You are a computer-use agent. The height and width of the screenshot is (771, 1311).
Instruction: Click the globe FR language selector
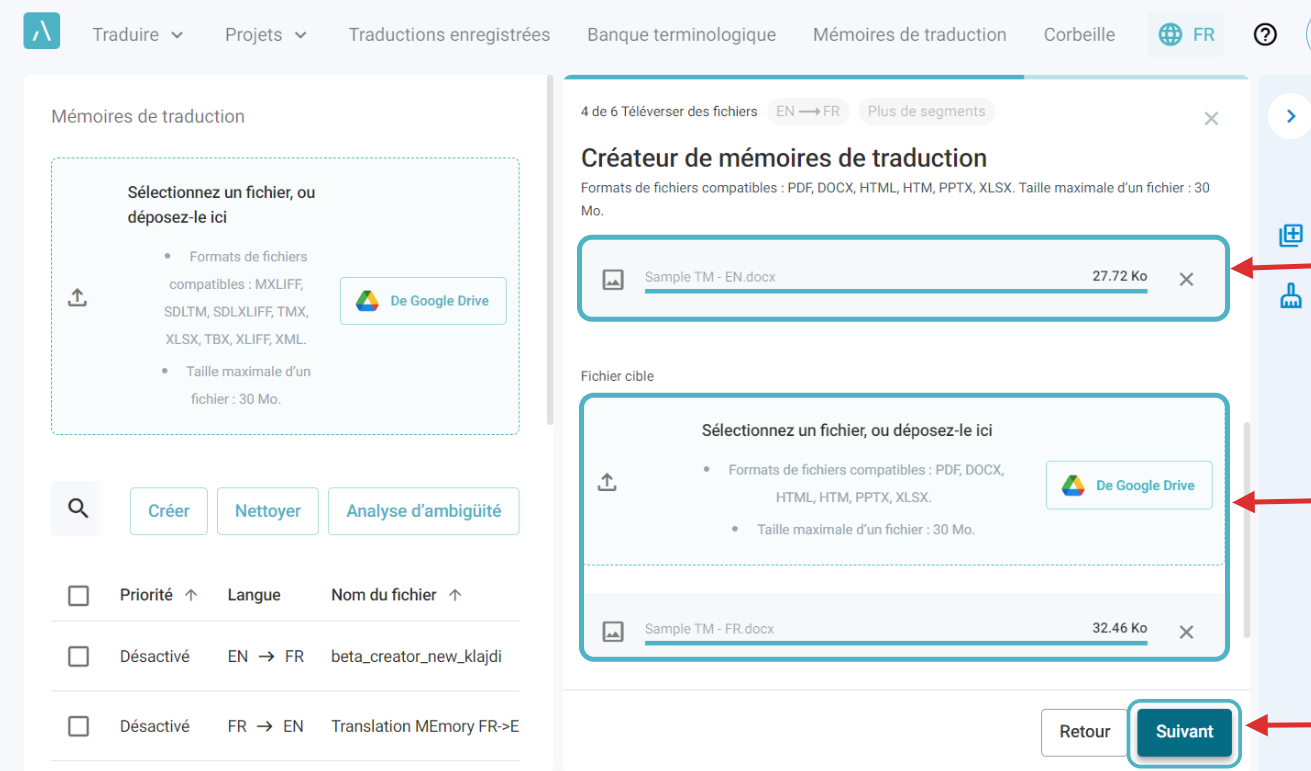tap(1186, 34)
